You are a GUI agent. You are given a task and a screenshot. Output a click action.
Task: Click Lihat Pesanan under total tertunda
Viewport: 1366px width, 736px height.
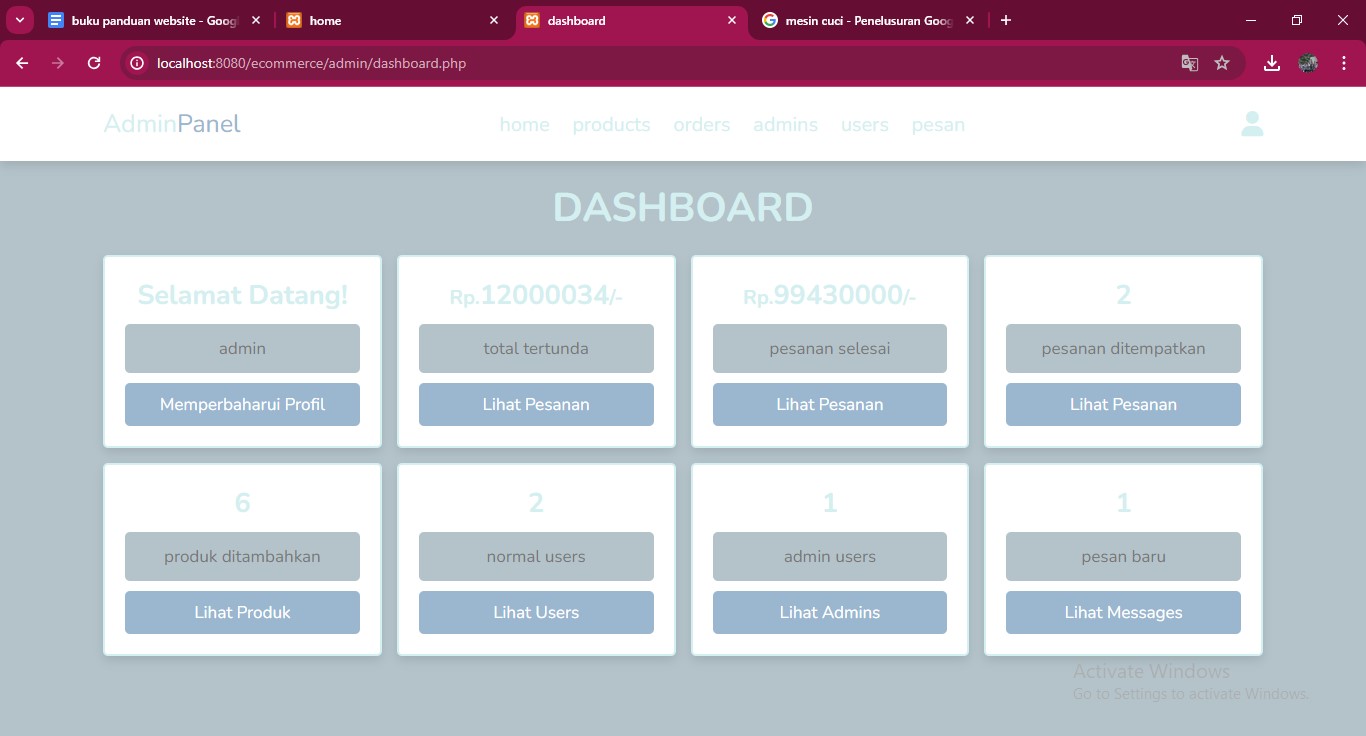pyautogui.click(x=536, y=404)
